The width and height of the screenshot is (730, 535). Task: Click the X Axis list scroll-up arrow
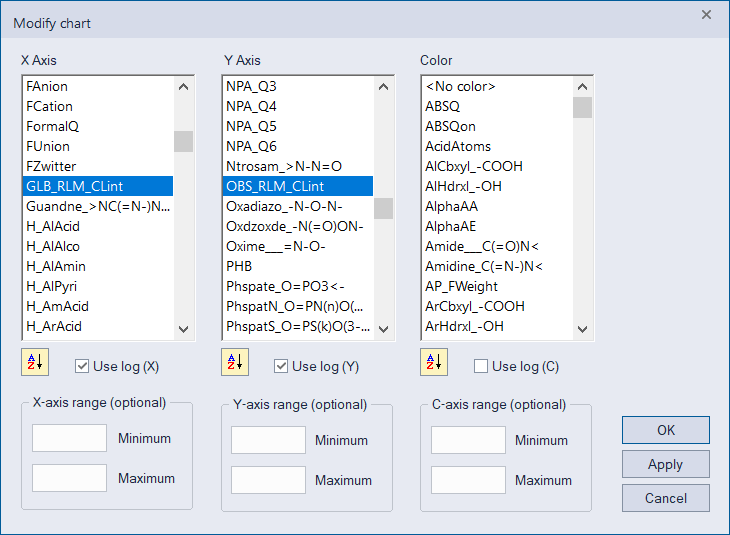pos(183,87)
